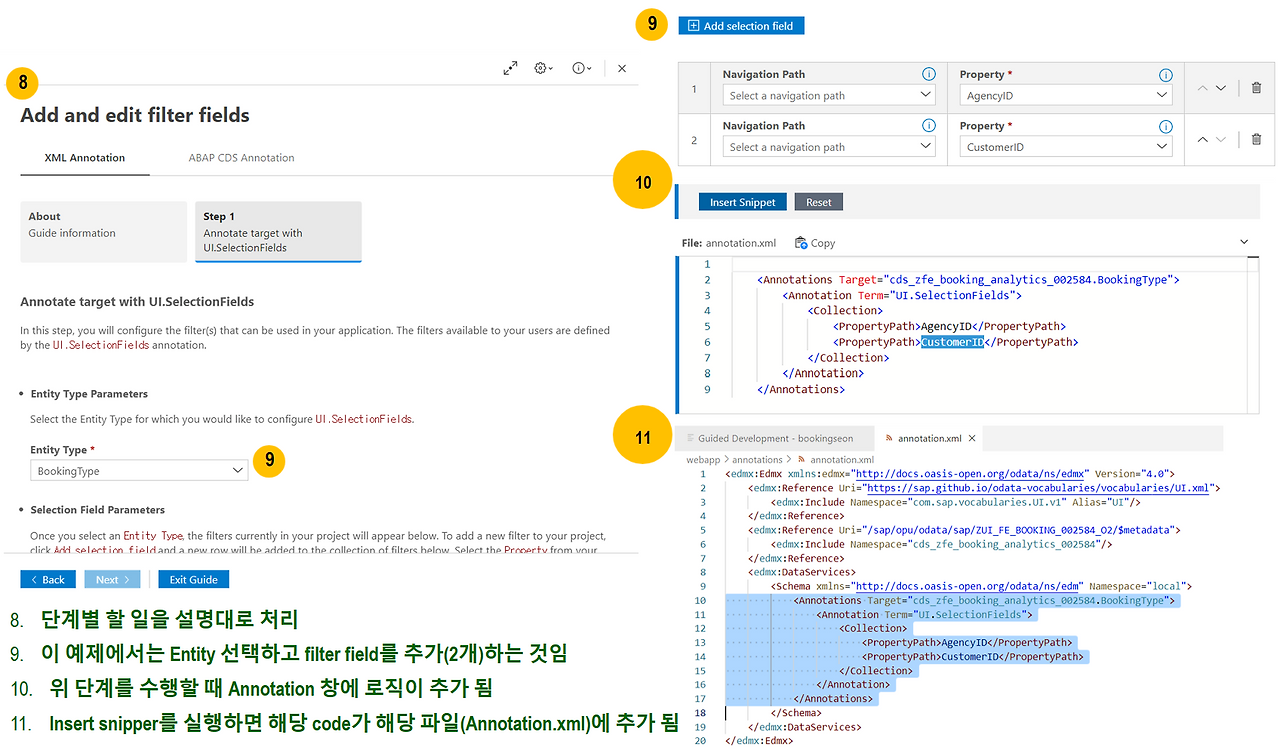The width and height of the screenshot is (1280, 750).
Task: Go Back to the previous guide step
Action: click(x=48, y=580)
